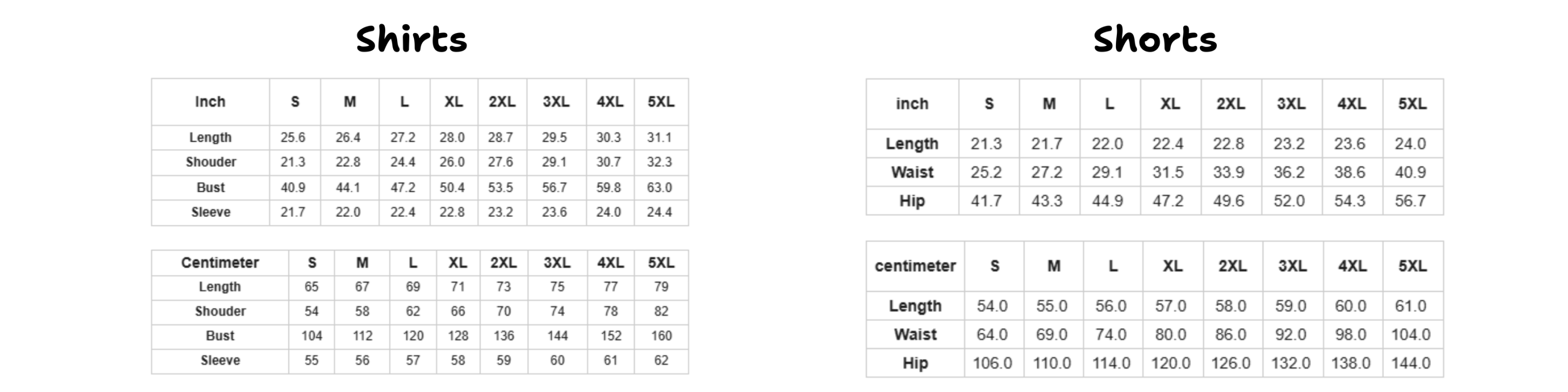This screenshot has height=392, width=1568.
Task: Click the 160 bust value in centimeters
Action: (x=661, y=336)
